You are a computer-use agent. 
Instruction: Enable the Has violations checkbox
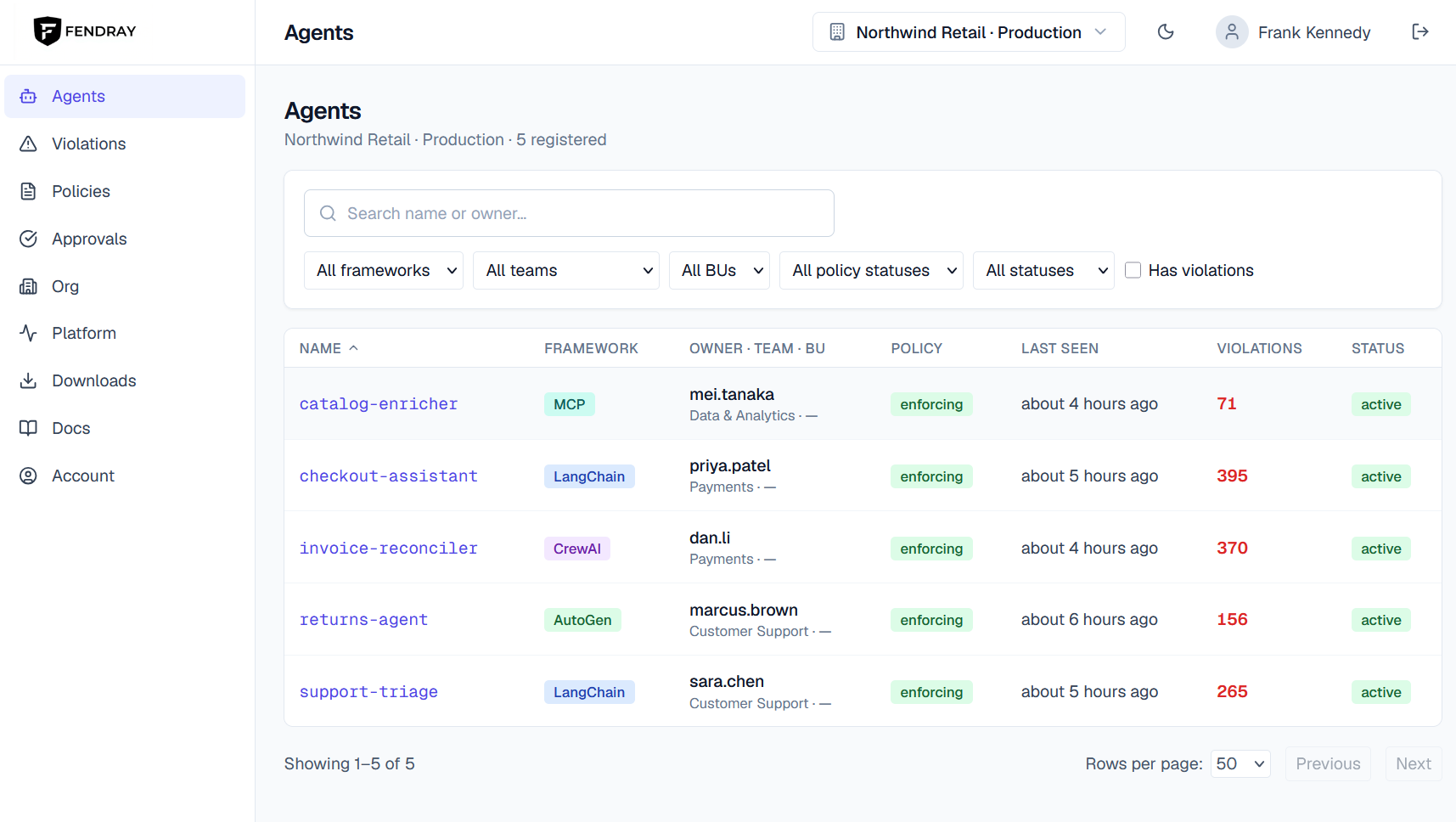point(1133,270)
